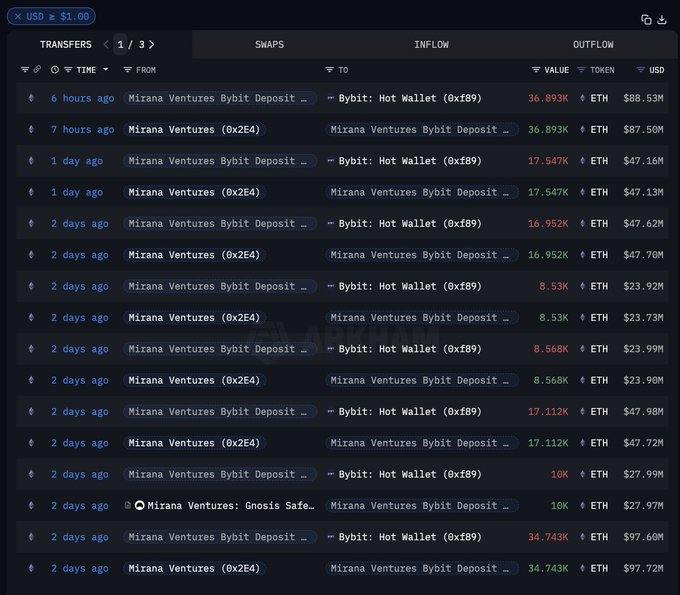Go to previous transfers page chevron
Viewport: 680px width, 595px height.
pyautogui.click(x=106, y=44)
